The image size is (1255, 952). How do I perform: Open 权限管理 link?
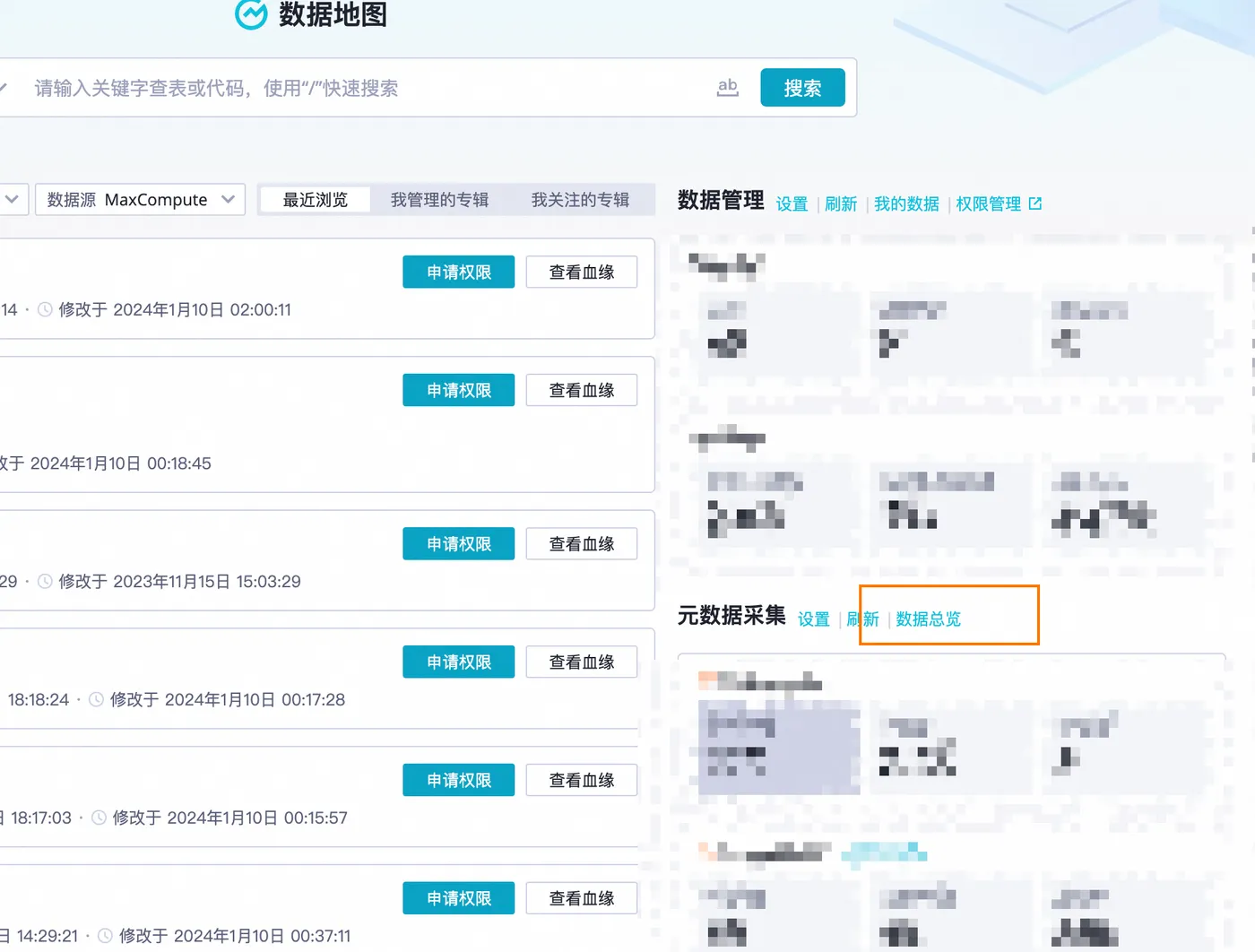989,203
